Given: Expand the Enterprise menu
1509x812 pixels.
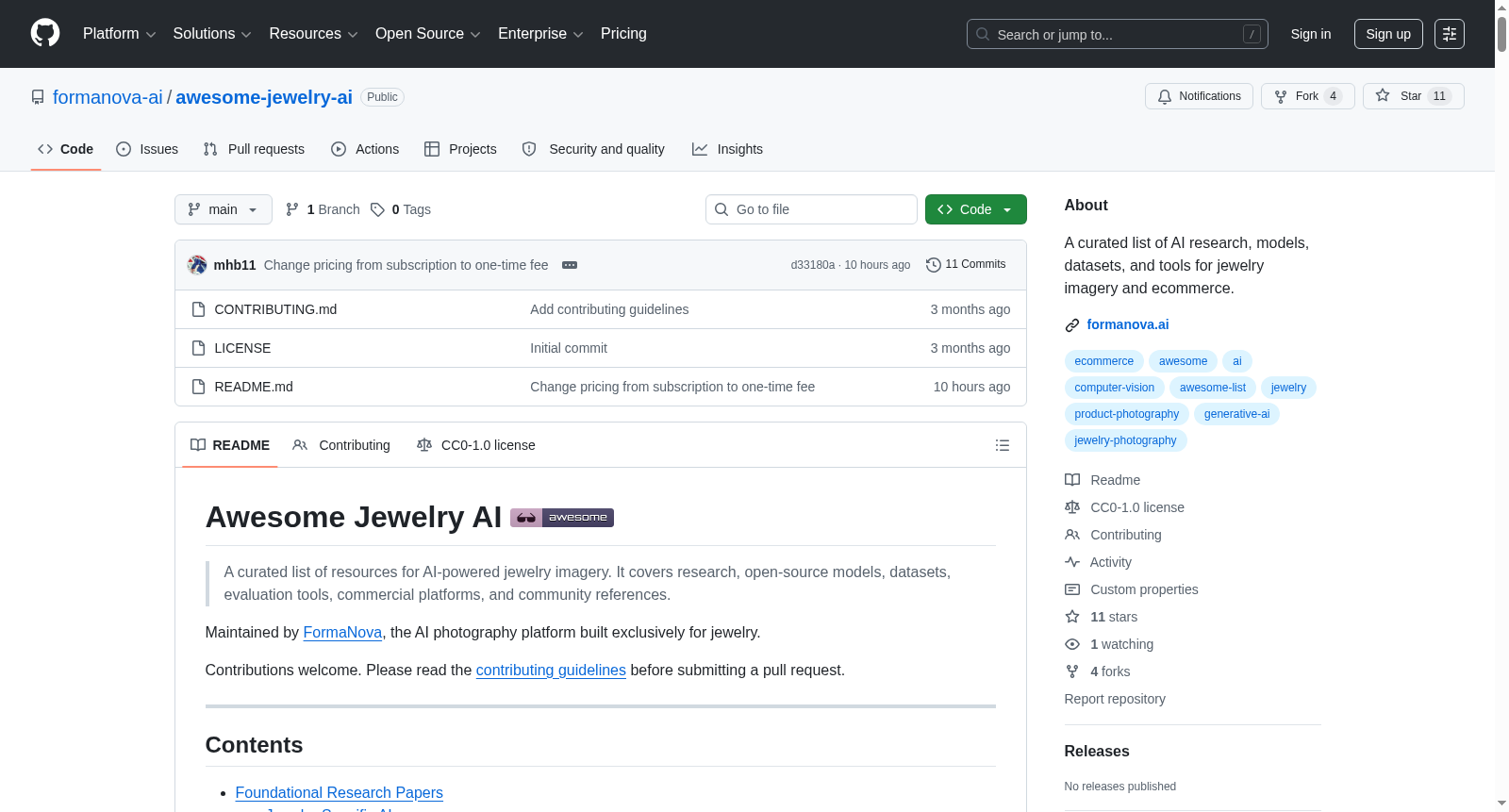Looking at the screenshot, I should (540, 34).
